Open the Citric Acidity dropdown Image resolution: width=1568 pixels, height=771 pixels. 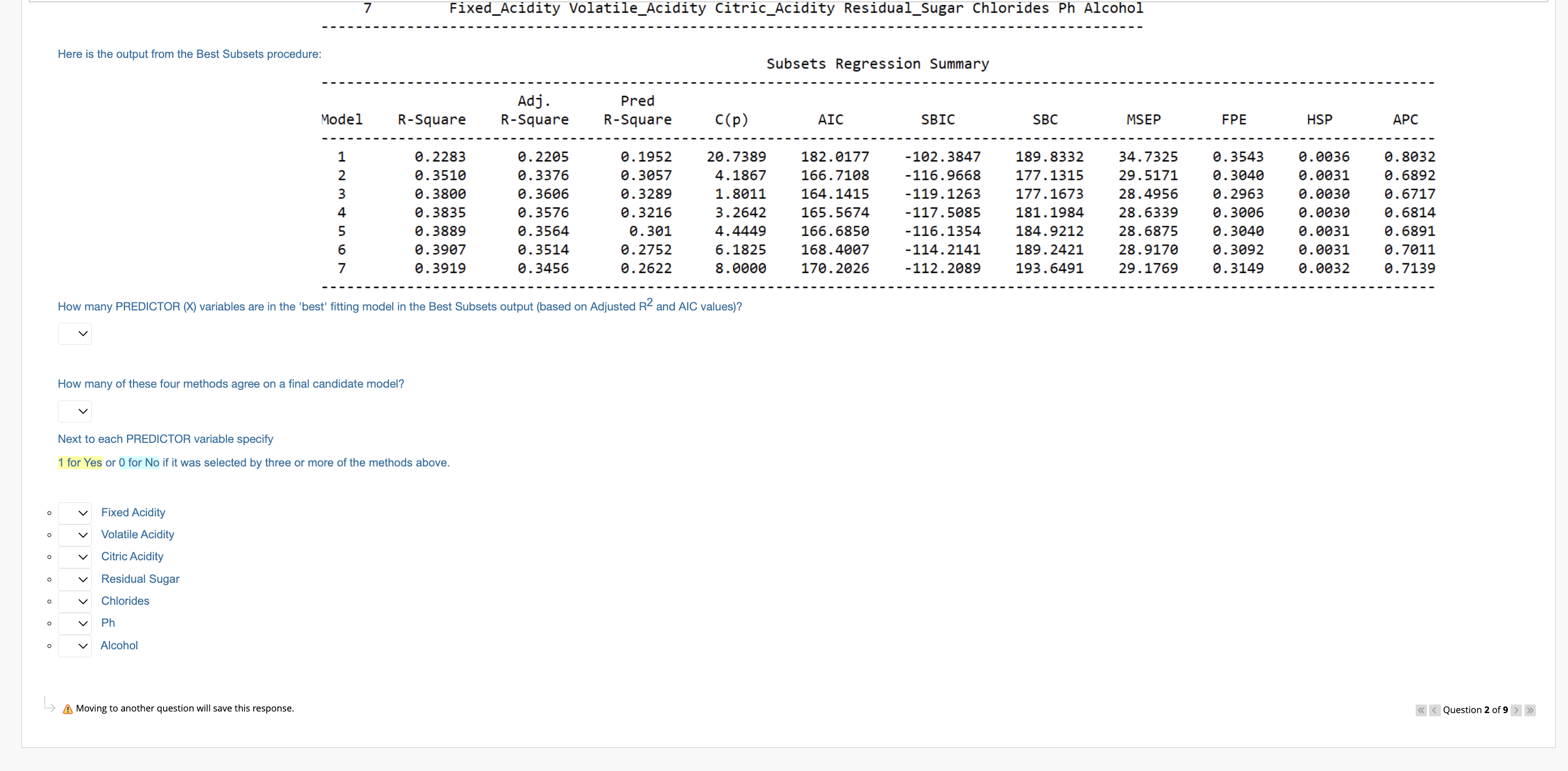pyautogui.click(x=75, y=557)
